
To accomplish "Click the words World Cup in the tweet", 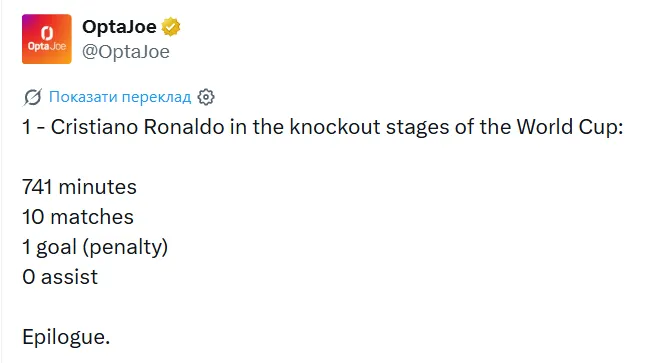I will point(570,127).
